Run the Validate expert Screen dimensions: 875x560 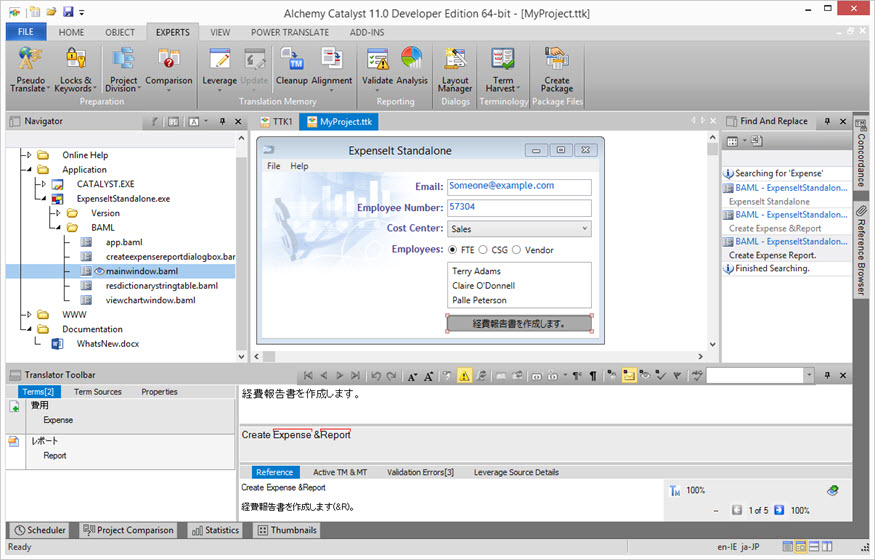coord(377,70)
